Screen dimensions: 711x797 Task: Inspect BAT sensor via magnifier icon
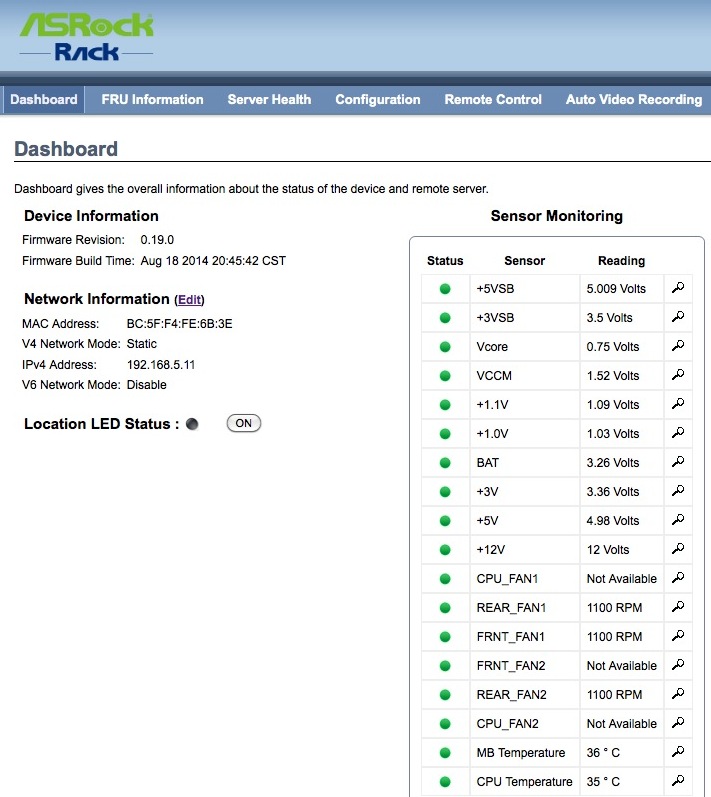click(x=678, y=462)
